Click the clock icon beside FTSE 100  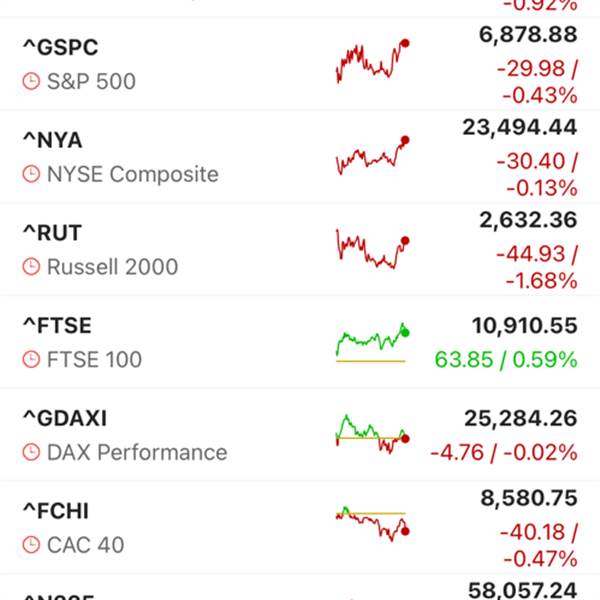32,360
